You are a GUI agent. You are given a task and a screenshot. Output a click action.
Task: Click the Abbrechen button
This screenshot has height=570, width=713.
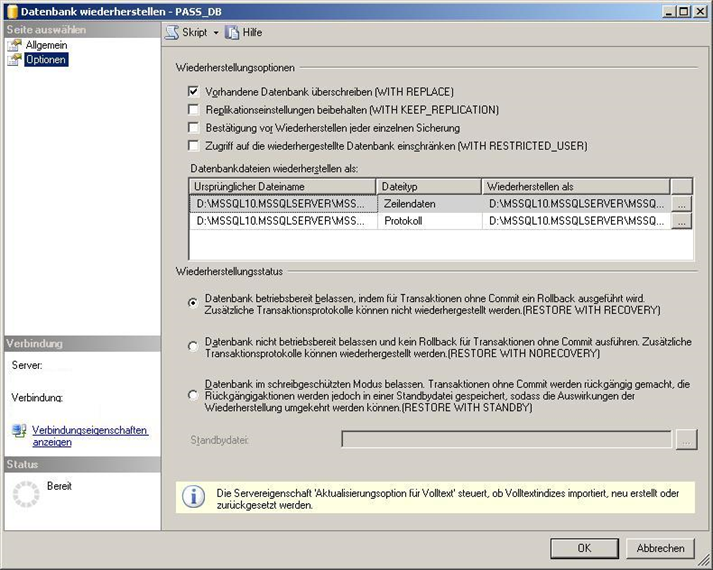coord(661,548)
